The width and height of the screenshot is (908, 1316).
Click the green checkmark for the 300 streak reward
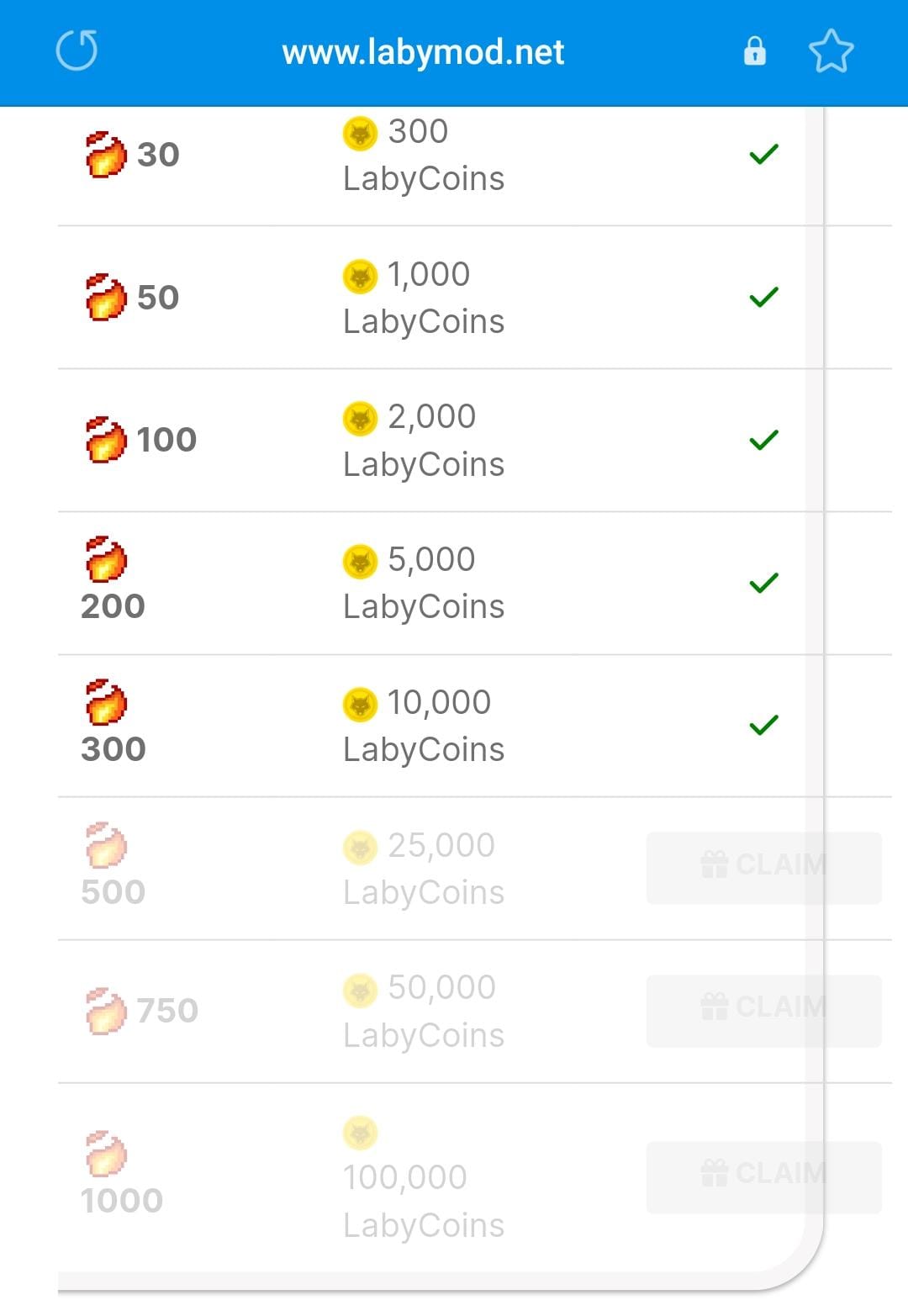[x=763, y=725]
